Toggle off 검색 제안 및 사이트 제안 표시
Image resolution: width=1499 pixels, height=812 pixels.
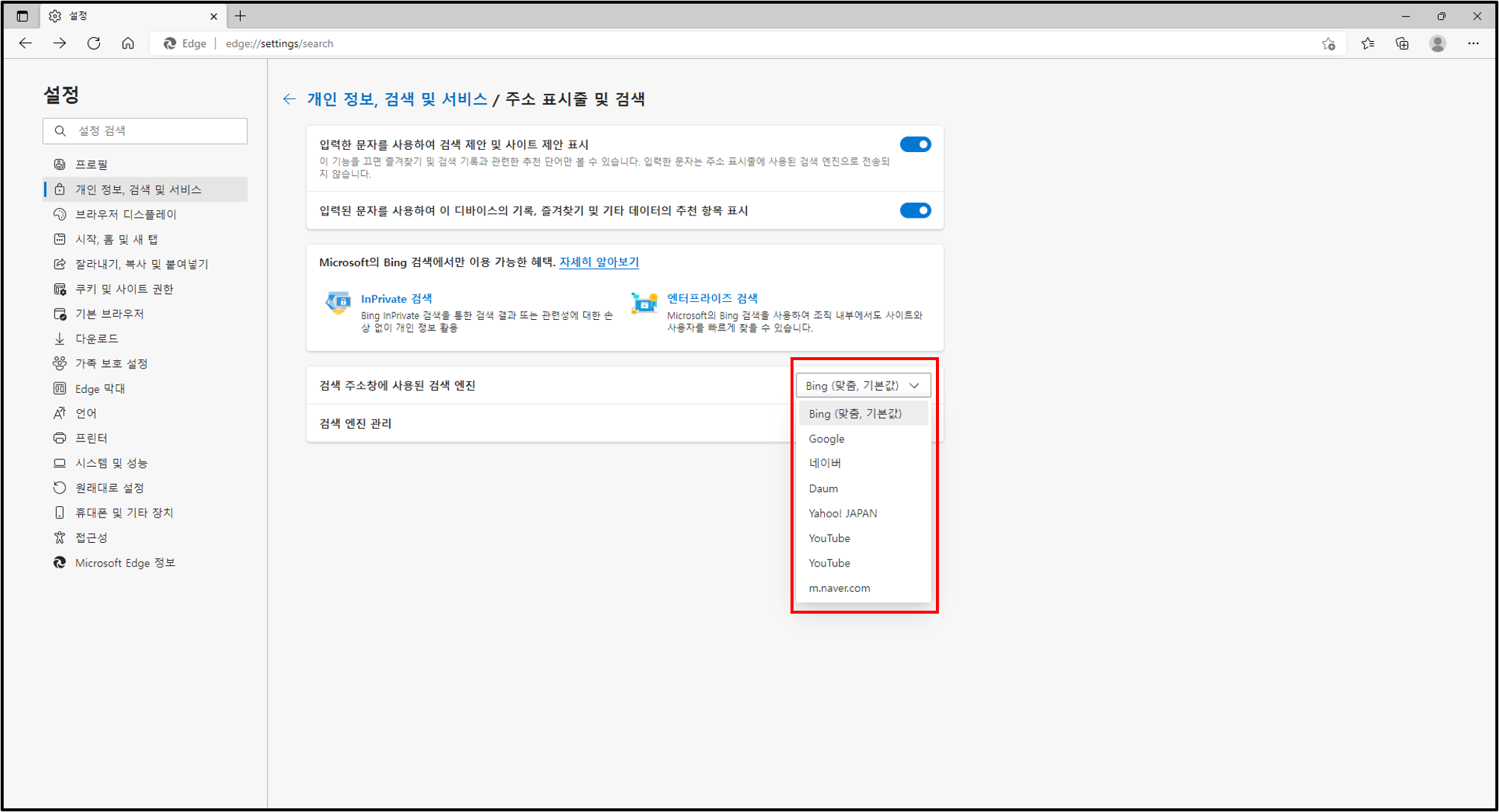click(x=915, y=145)
